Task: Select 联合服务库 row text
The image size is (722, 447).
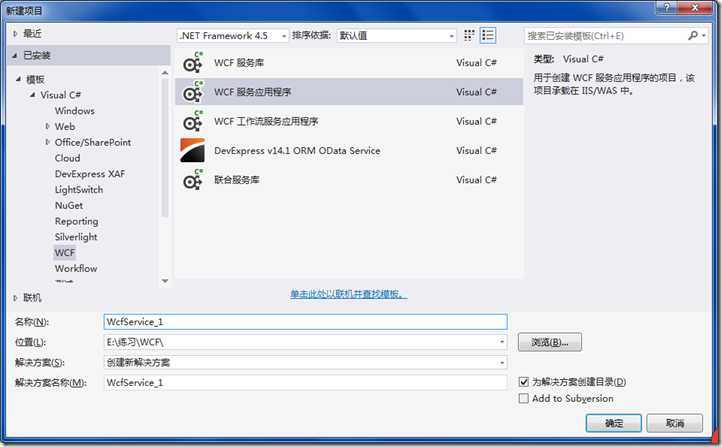Action: pyautogui.click(x=237, y=180)
